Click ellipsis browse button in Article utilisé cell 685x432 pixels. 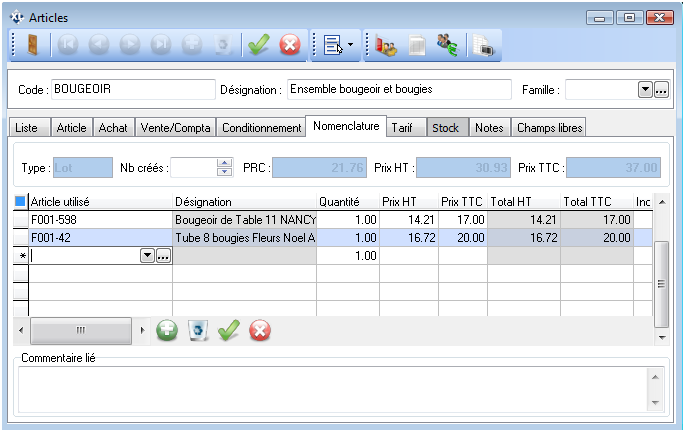tap(163, 256)
